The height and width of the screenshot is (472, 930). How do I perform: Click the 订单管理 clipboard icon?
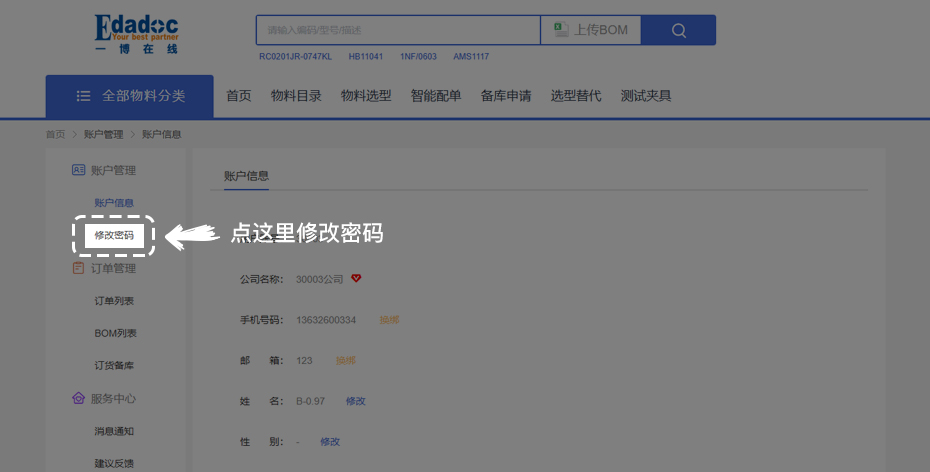pos(78,268)
